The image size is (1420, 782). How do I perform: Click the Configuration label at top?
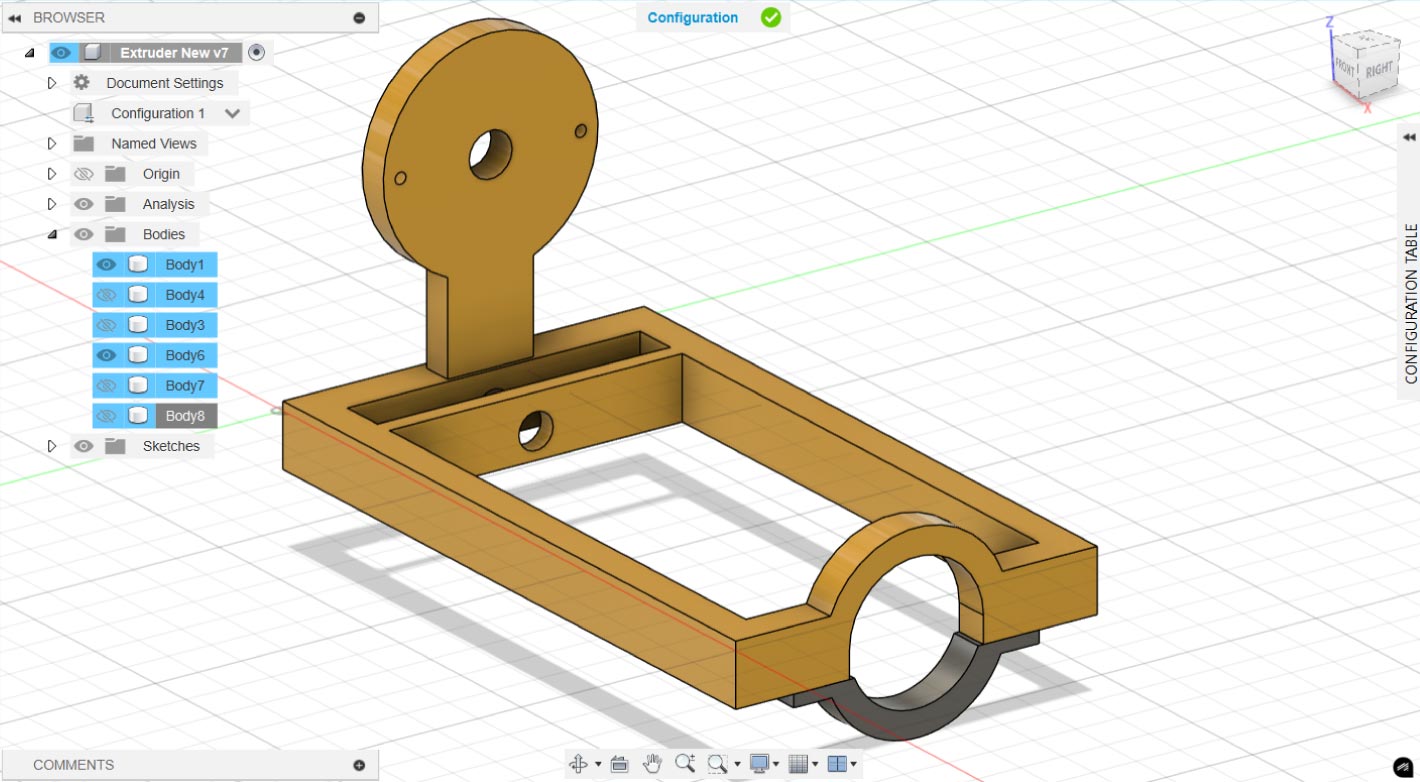coord(693,17)
